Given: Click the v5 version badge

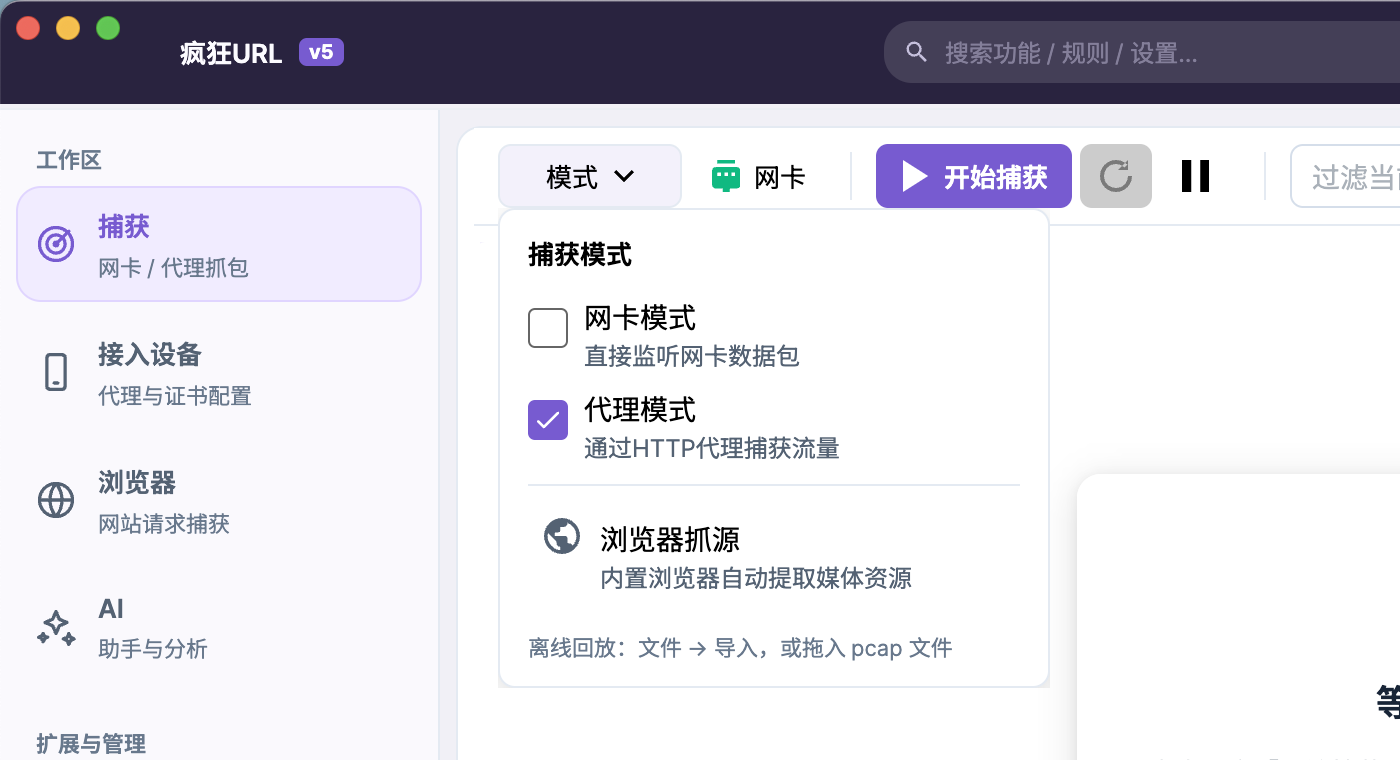Looking at the screenshot, I should [x=321, y=52].
